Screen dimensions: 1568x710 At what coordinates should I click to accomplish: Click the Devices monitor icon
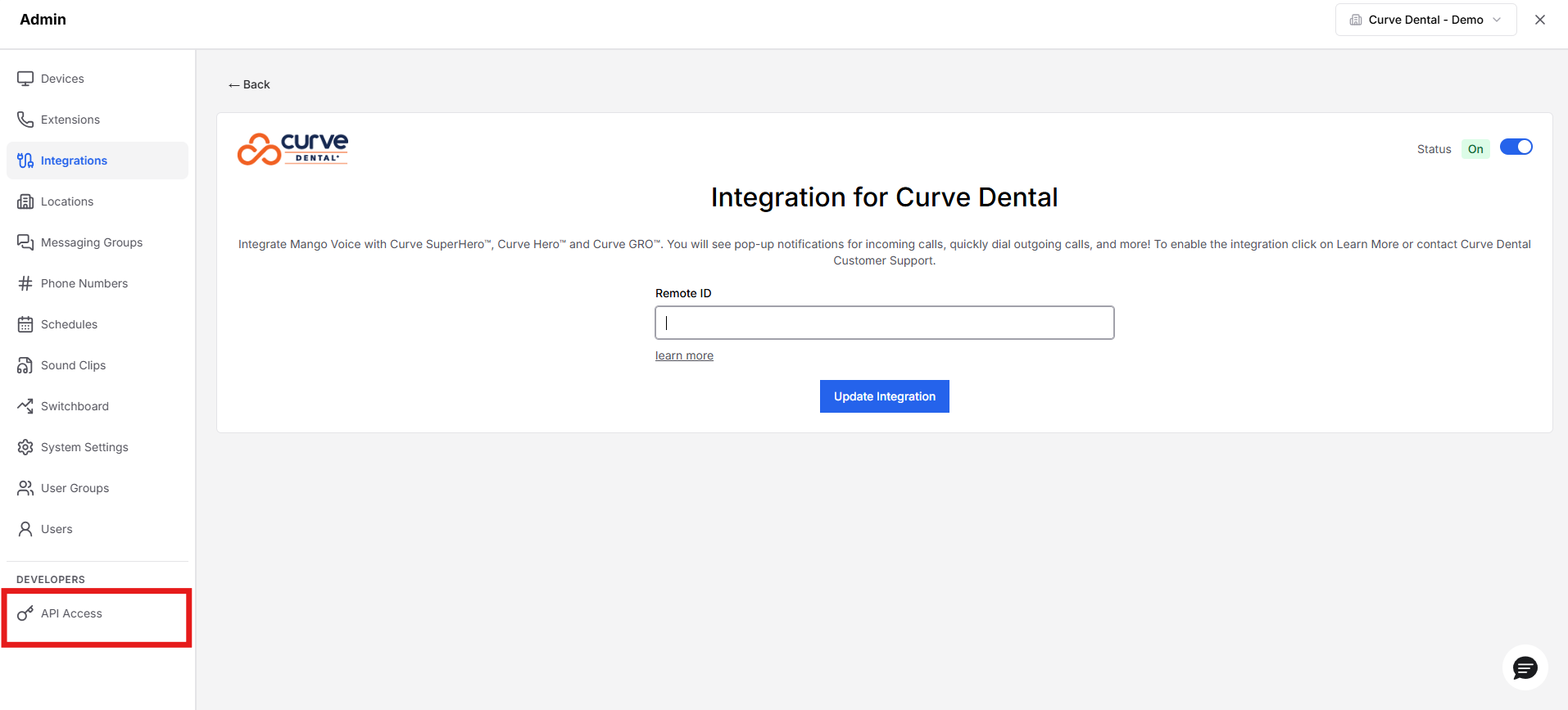click(x=25, y=79)
